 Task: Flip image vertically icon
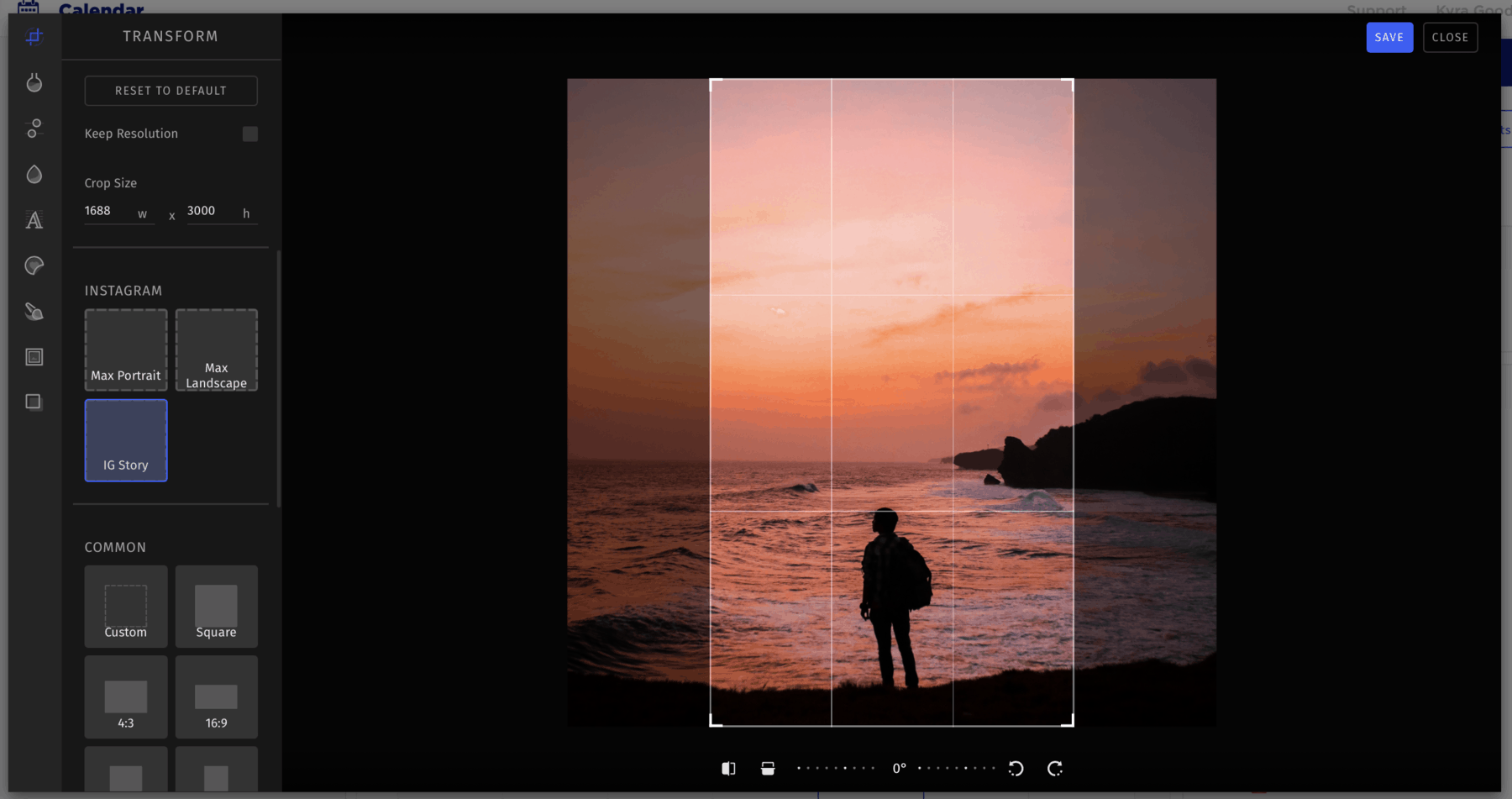coord(768,768)
